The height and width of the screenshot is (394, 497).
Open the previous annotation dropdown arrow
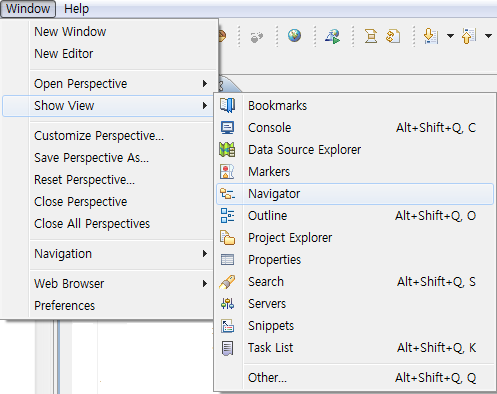point(488,36)
